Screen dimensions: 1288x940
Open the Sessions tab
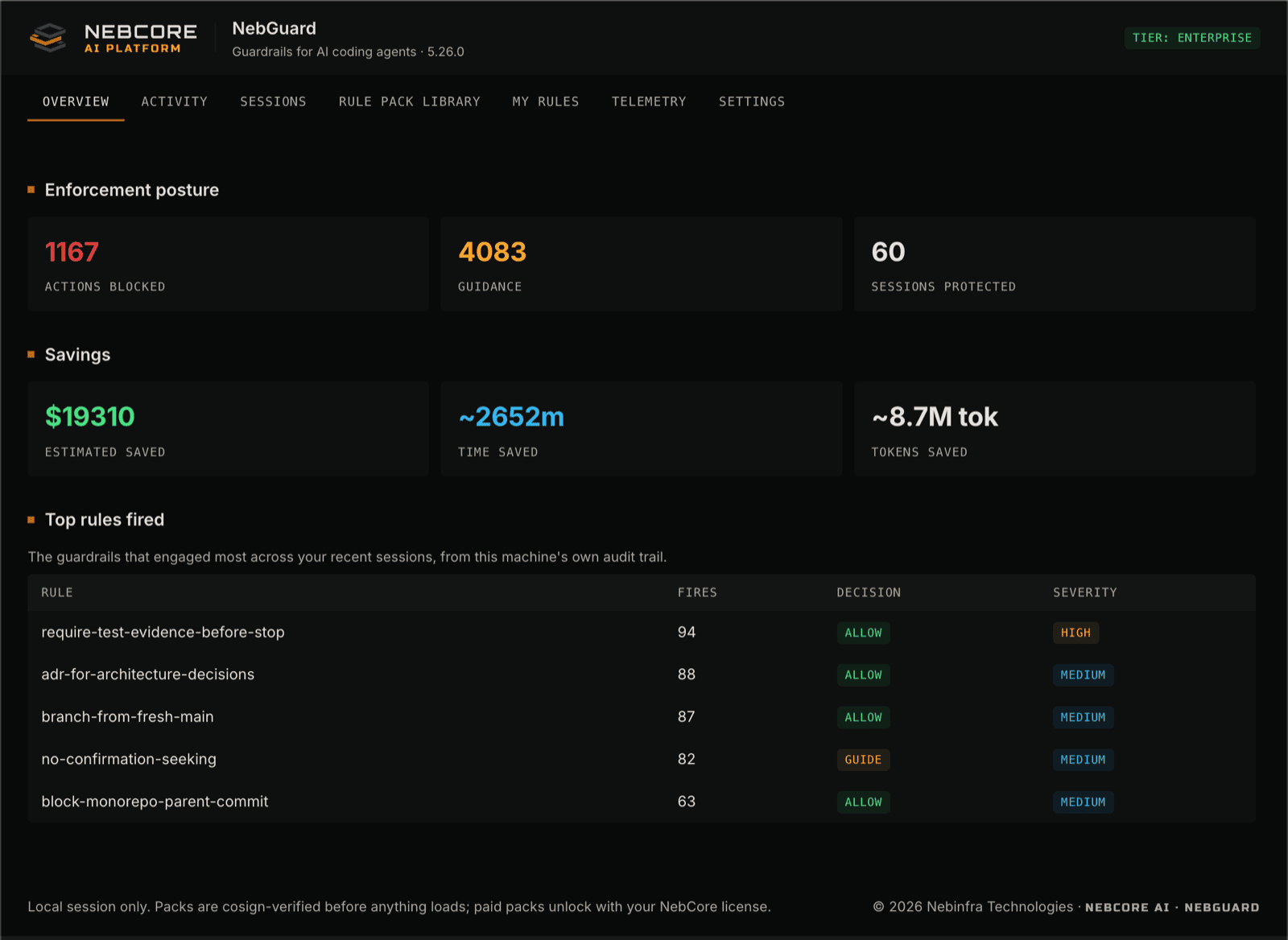tap(273, 101)
